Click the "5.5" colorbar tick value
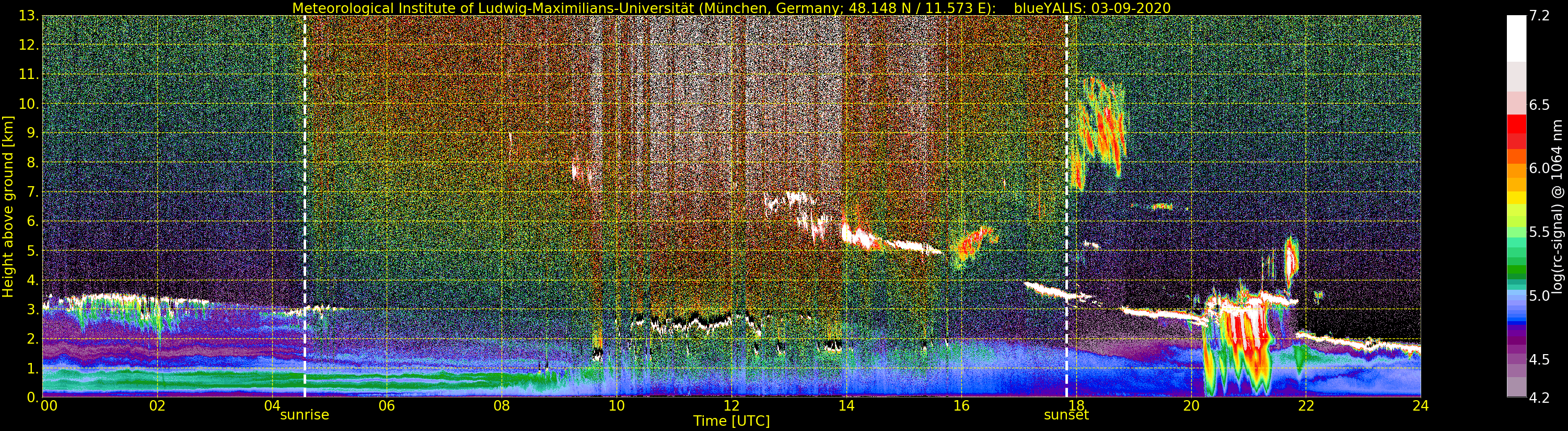Image resolution: width=1568 pixels, height=431 pixels. point(1539,232)
